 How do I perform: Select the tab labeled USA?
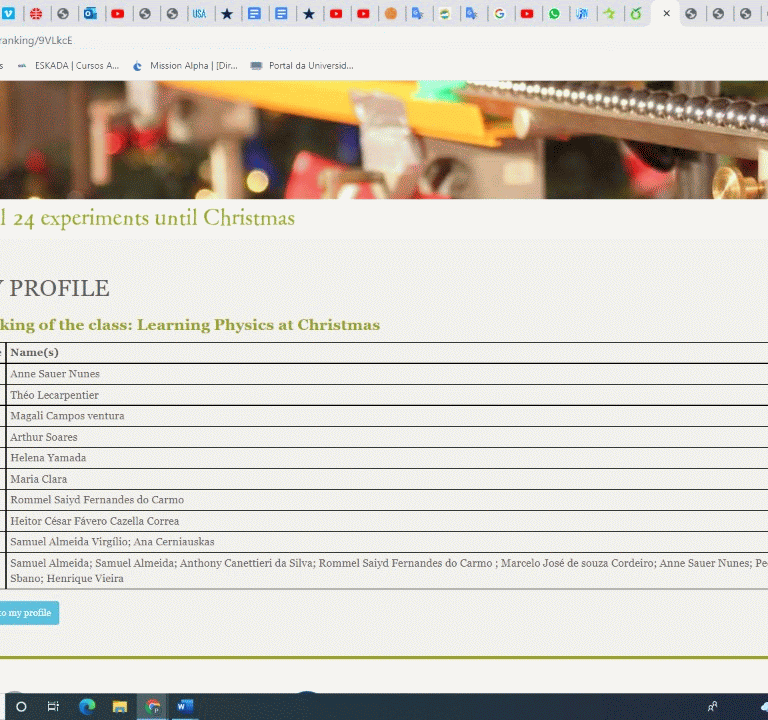199,14
